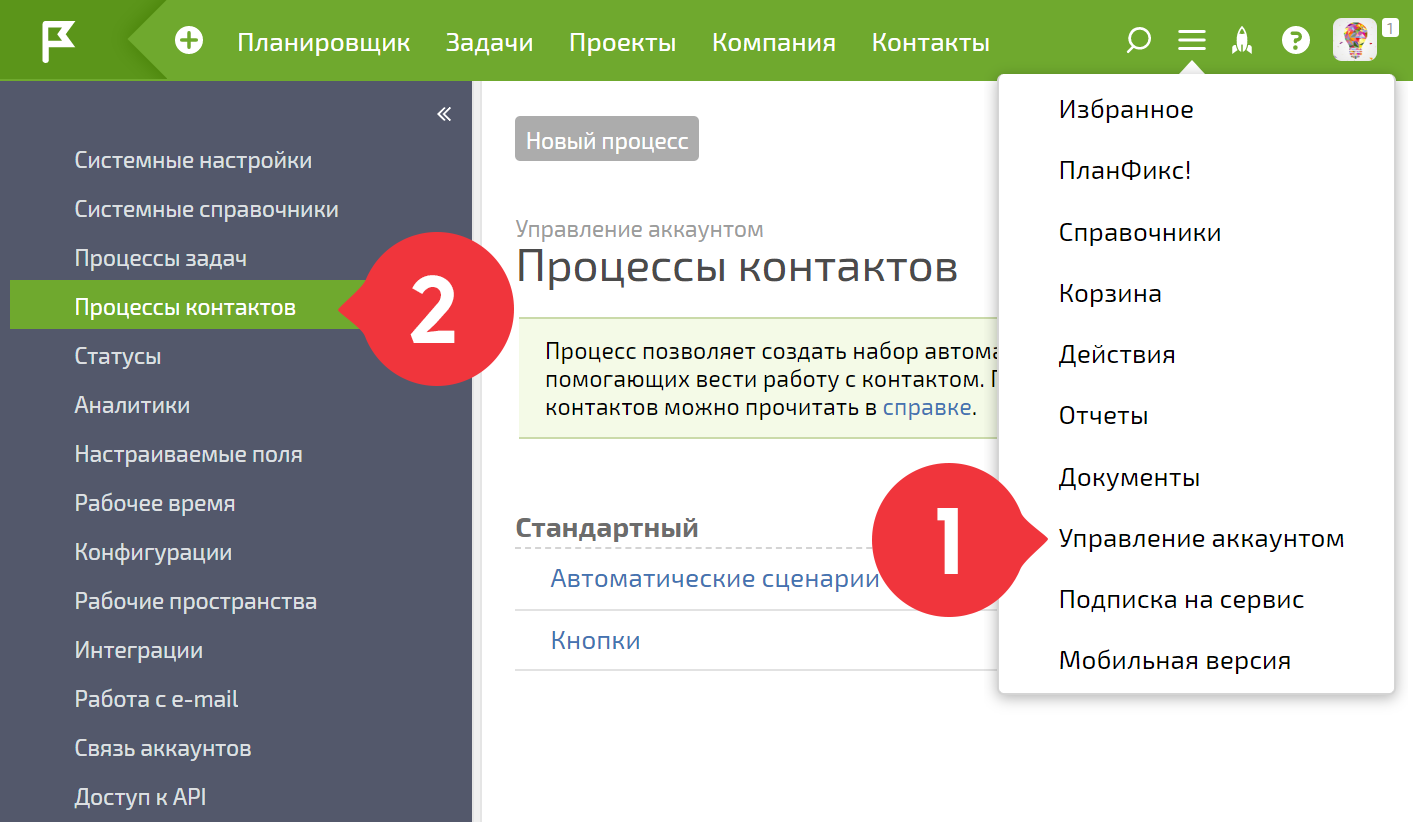This screenshot has width=1413, height=822.
Task: Click the Новый процесс button
Action: pyautogui.click(x=607, y=139)
